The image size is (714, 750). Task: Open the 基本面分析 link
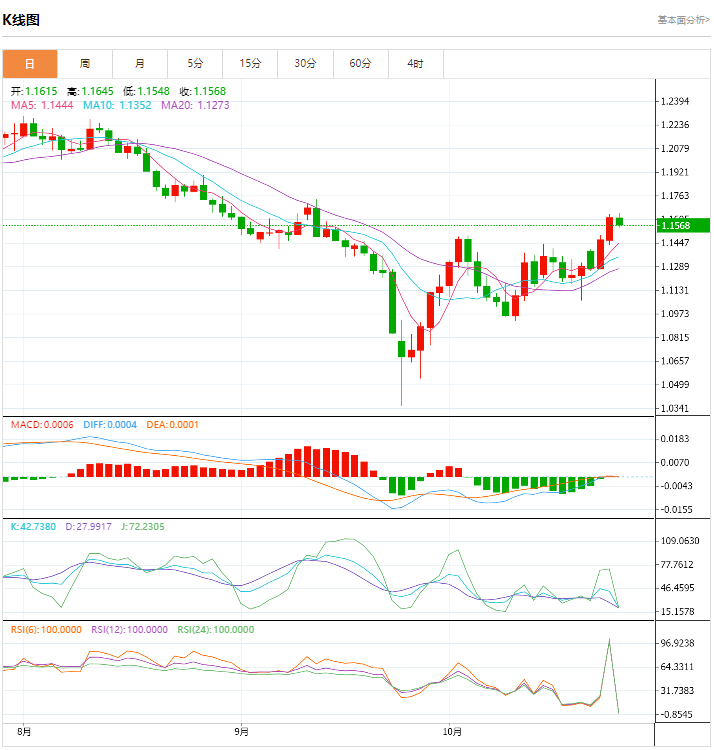tap(683, 20)
